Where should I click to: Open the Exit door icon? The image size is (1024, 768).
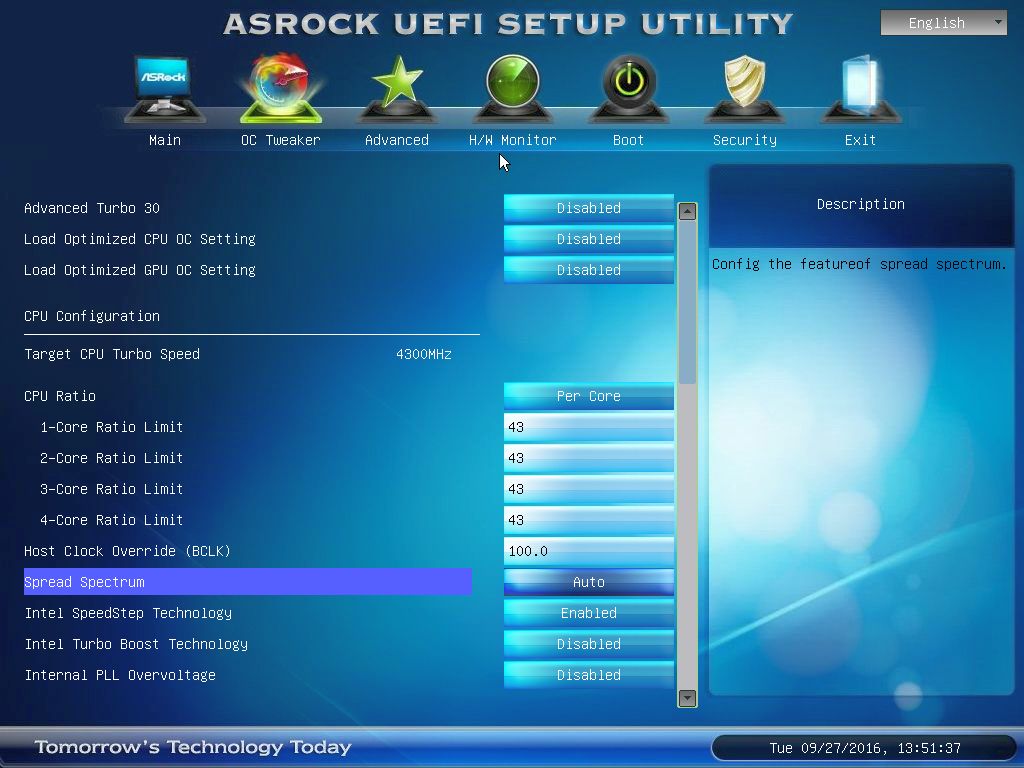coord(860,89)
